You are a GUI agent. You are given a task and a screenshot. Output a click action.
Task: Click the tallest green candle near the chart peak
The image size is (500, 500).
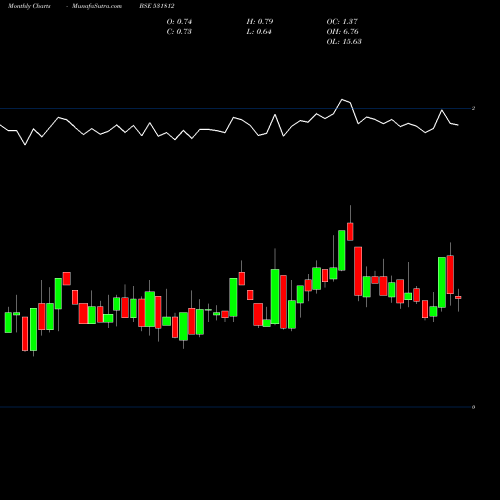click(342, 250)
